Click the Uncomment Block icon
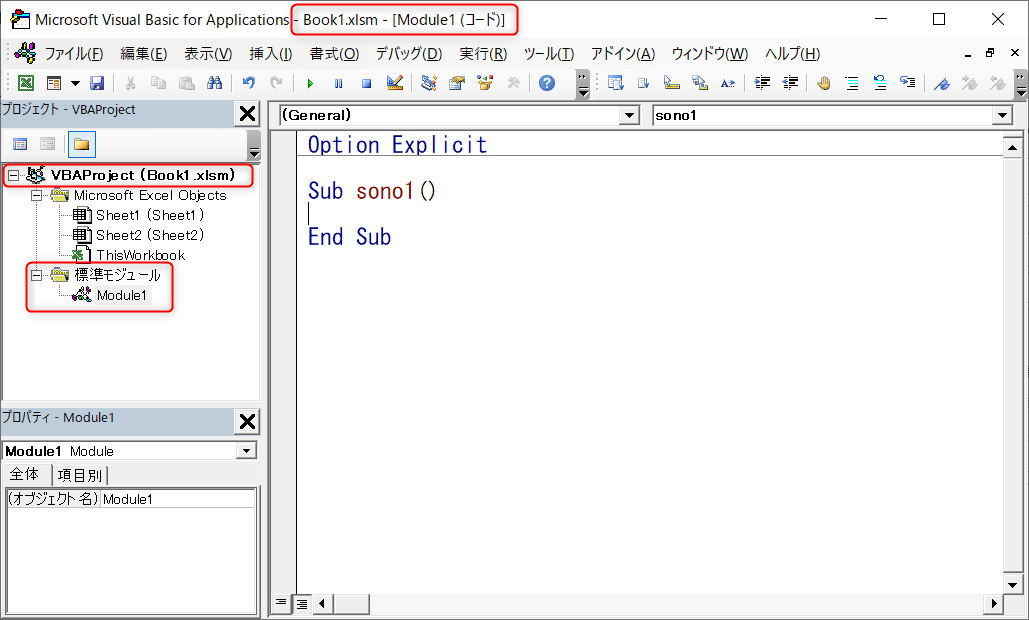The image size is (1029, 620). coord(880,83)
